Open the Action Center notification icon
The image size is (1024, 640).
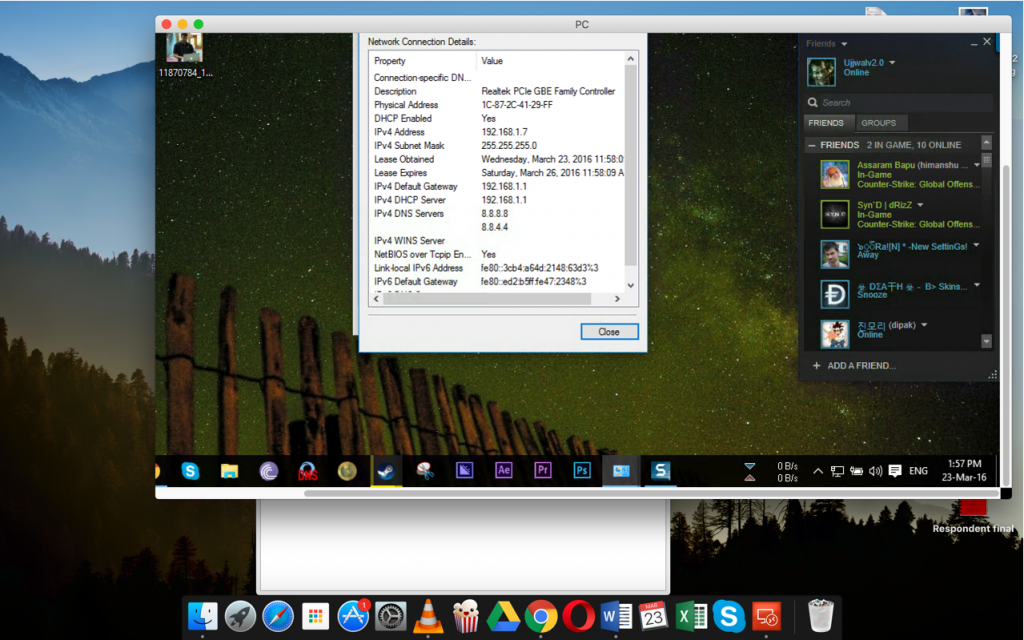click(x=895, y=471)
